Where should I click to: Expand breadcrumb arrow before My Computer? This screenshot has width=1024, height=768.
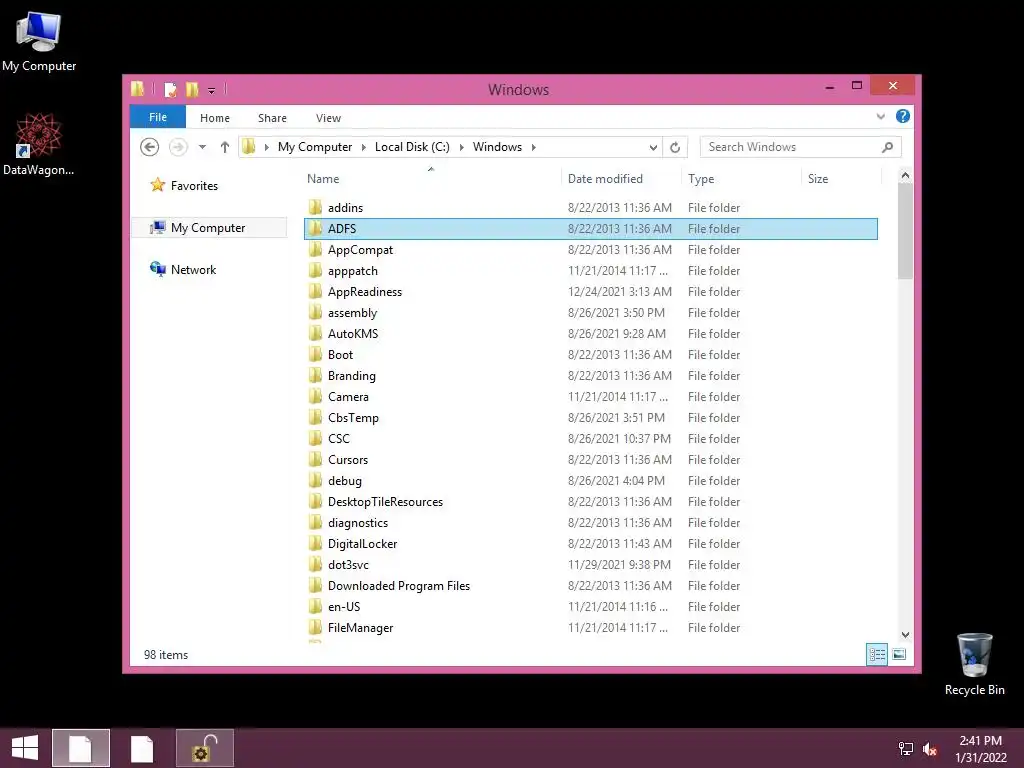coord(266,148)
